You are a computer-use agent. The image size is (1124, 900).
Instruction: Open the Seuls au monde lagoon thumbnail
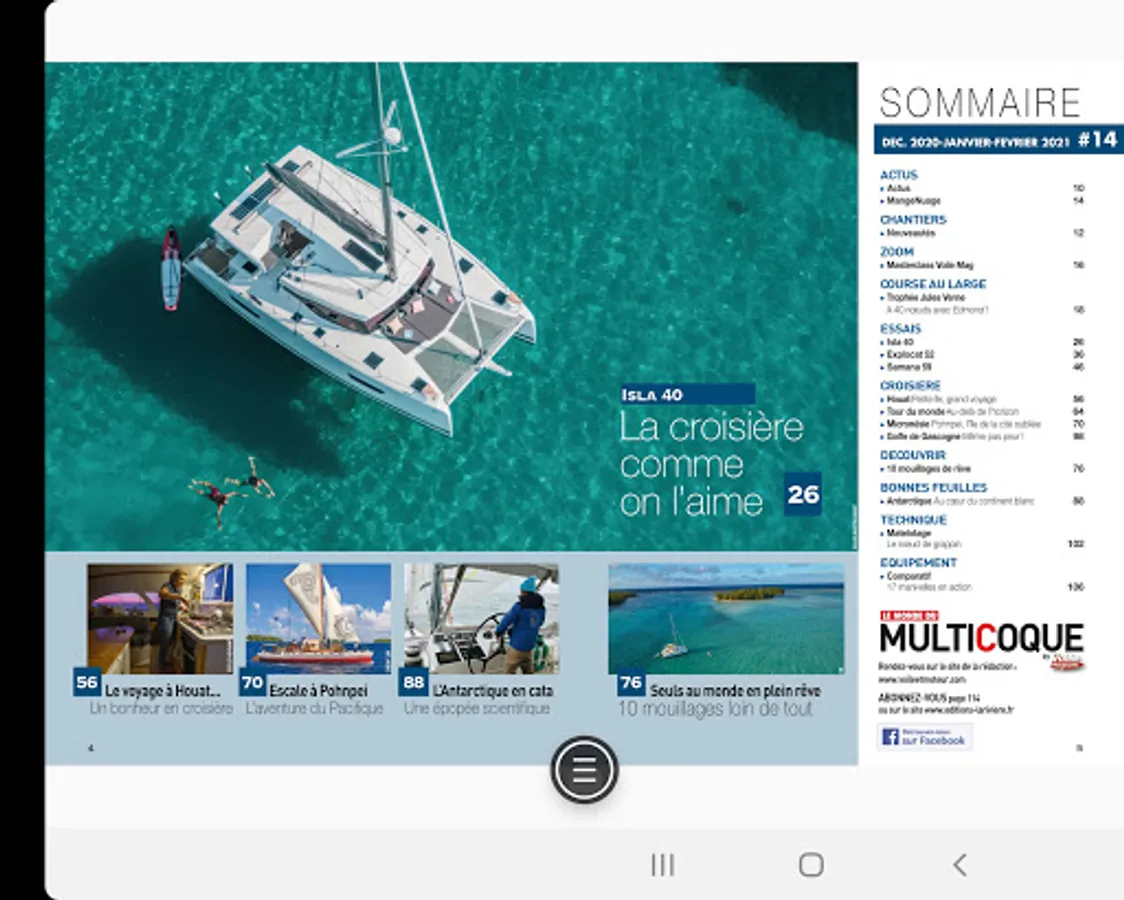click(x=726, y=618)
